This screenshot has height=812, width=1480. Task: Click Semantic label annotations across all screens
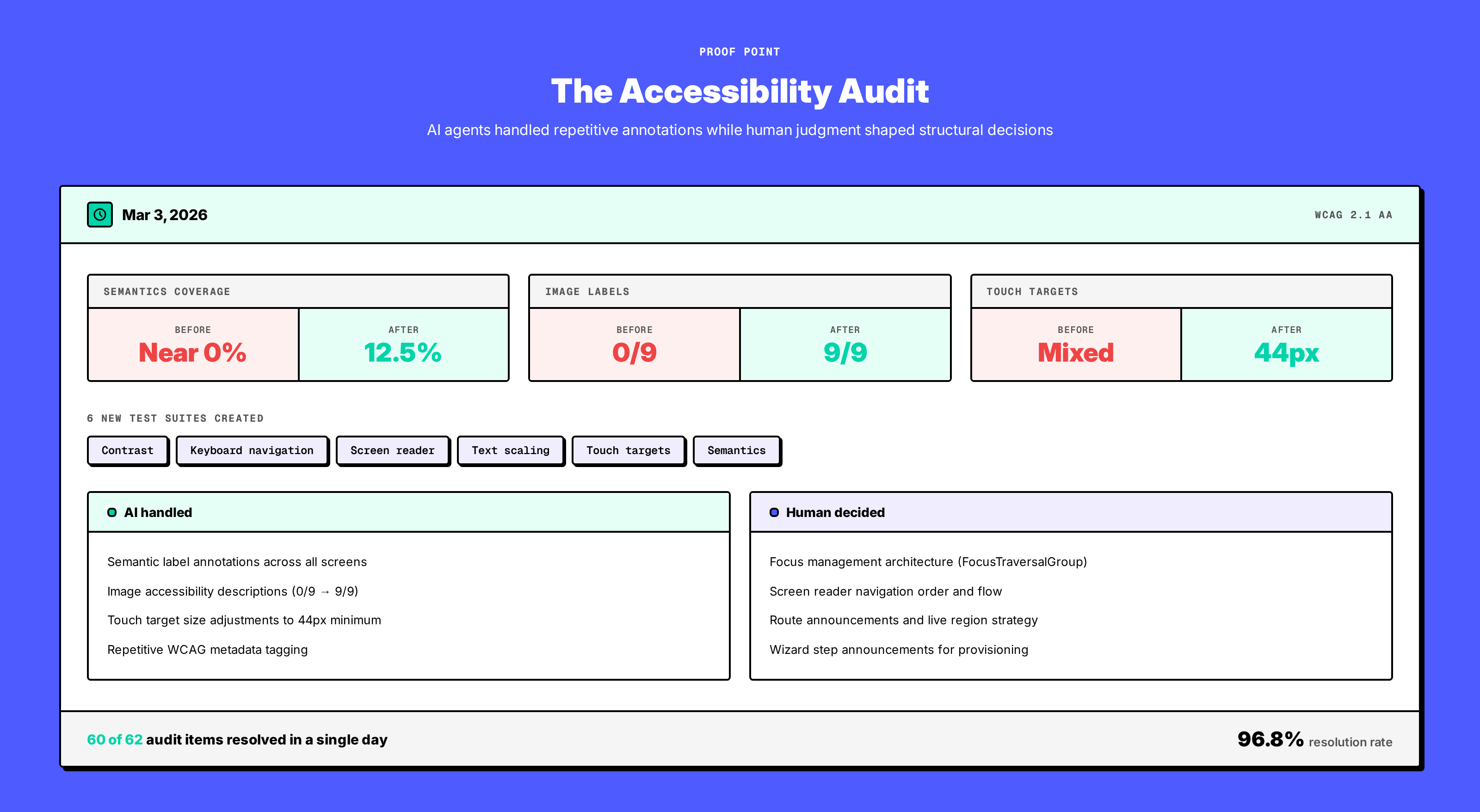coord(237,562)
